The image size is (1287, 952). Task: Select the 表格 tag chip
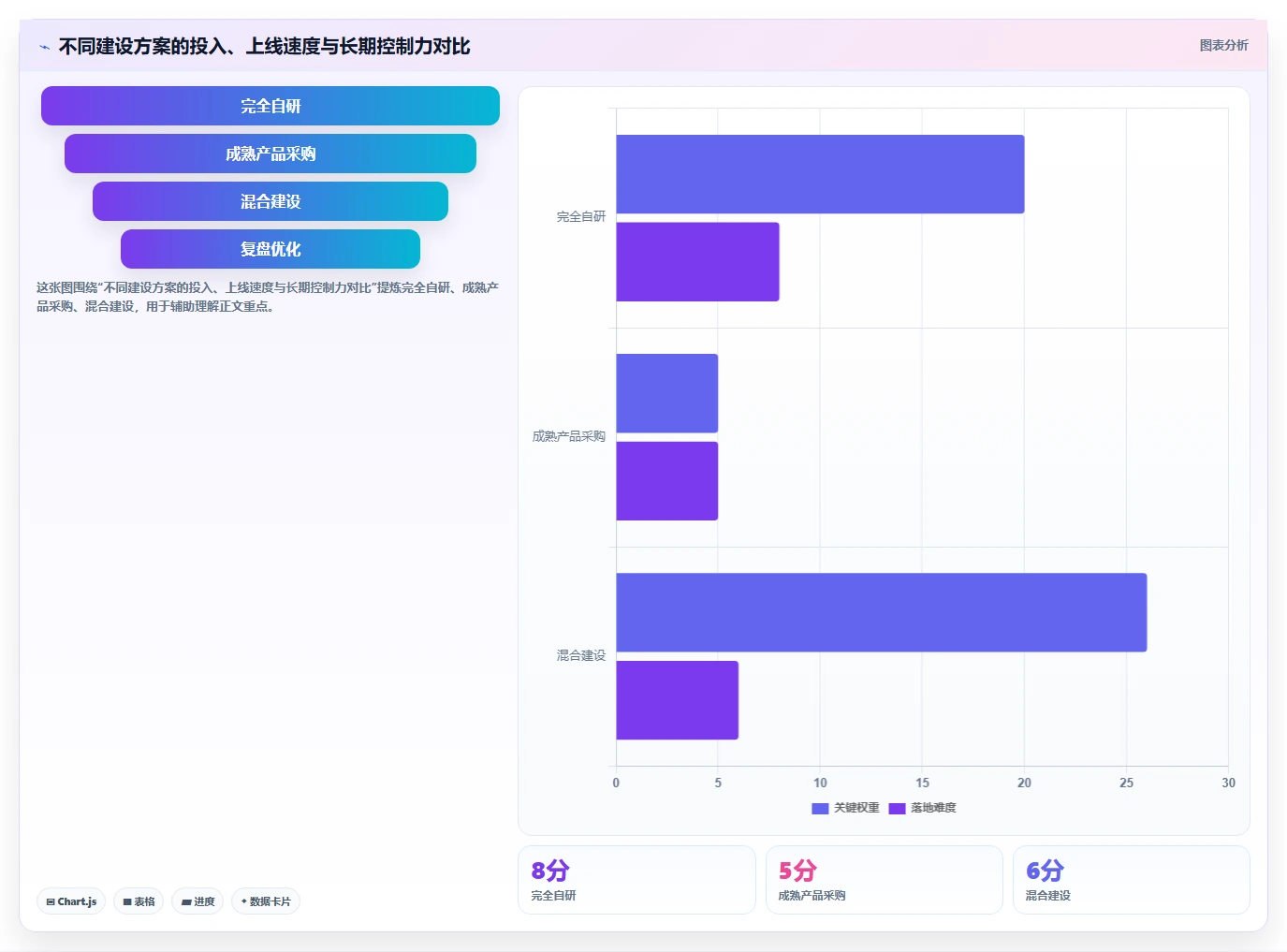(139, 901)
